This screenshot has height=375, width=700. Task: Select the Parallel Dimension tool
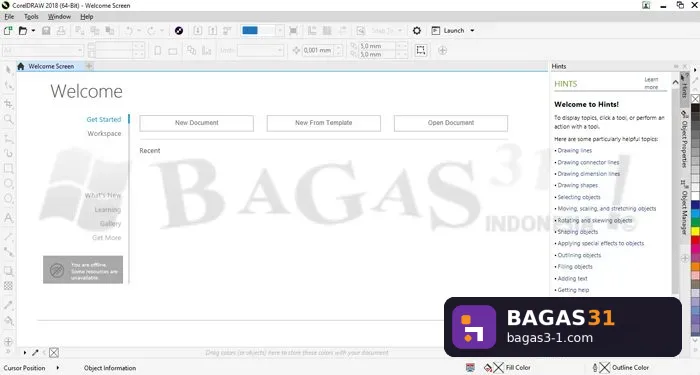coord(8,237)
